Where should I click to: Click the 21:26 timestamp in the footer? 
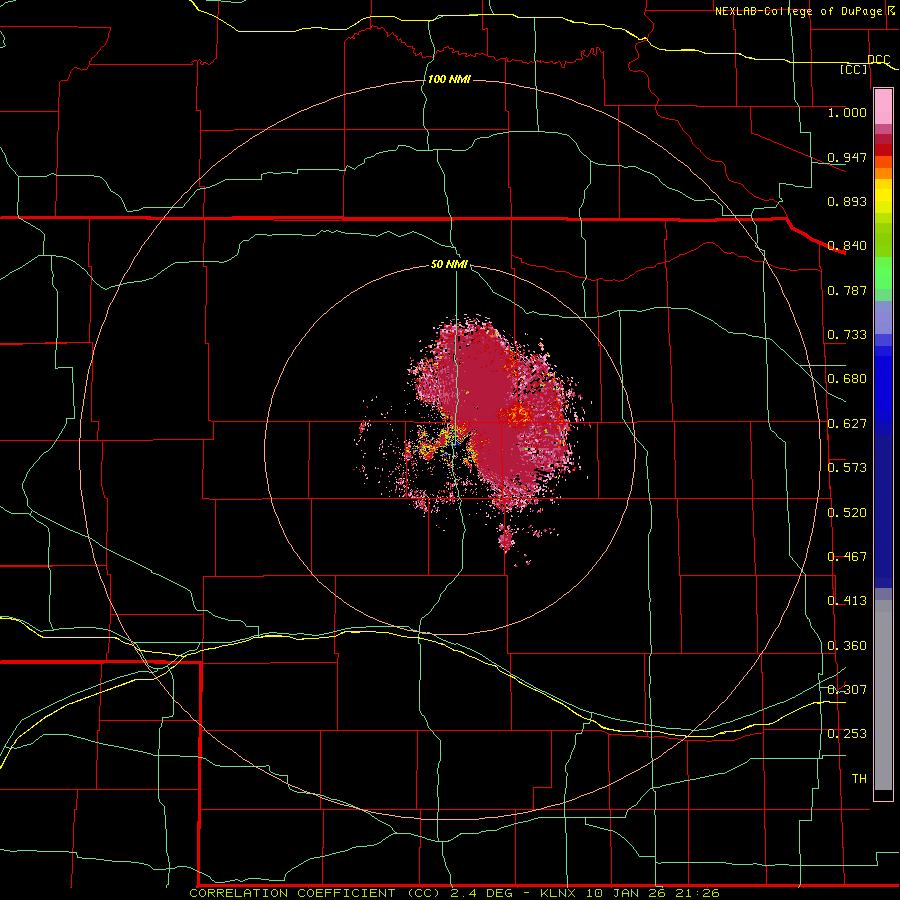click(696, 893)
